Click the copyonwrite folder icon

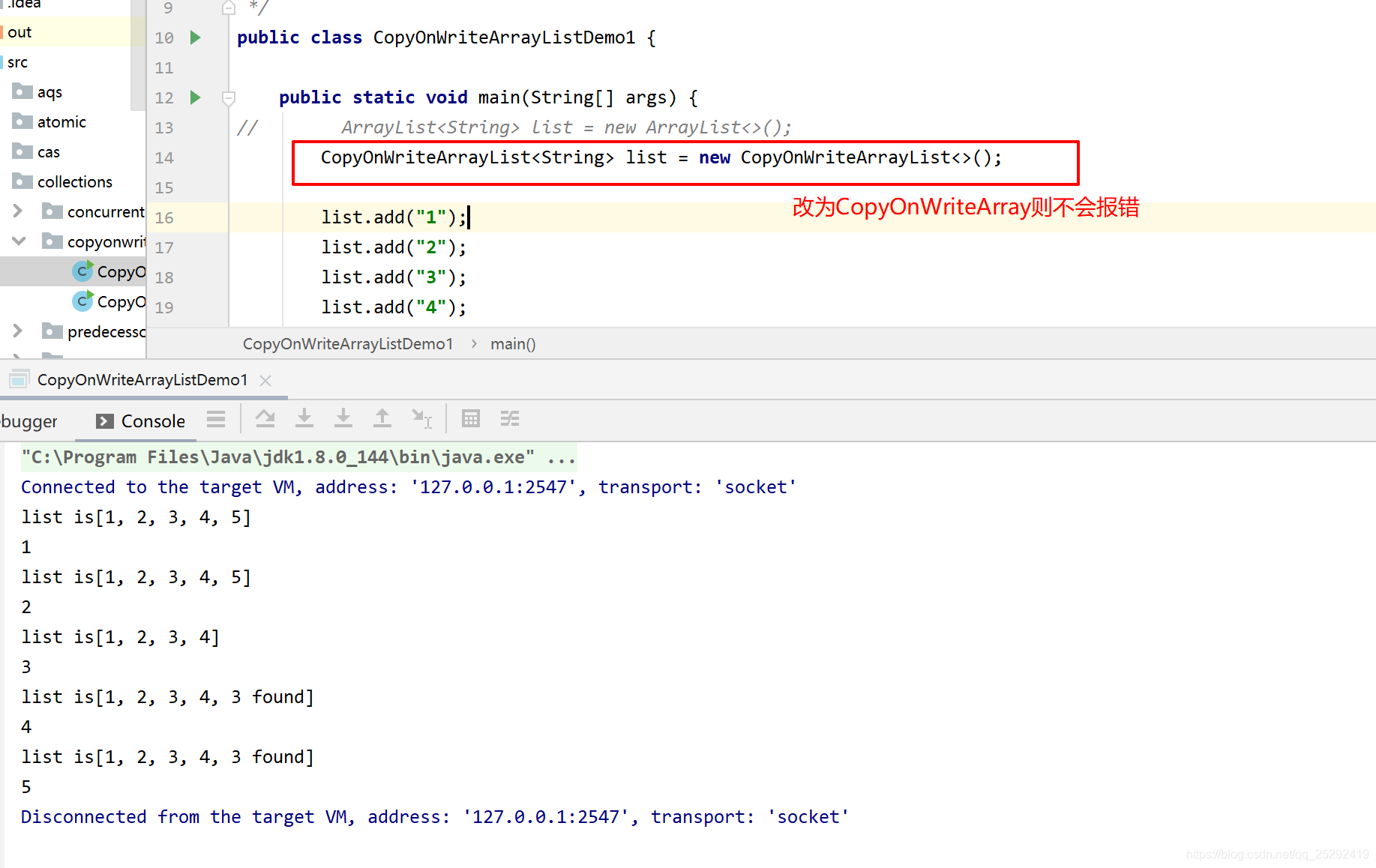click(52, 241)
